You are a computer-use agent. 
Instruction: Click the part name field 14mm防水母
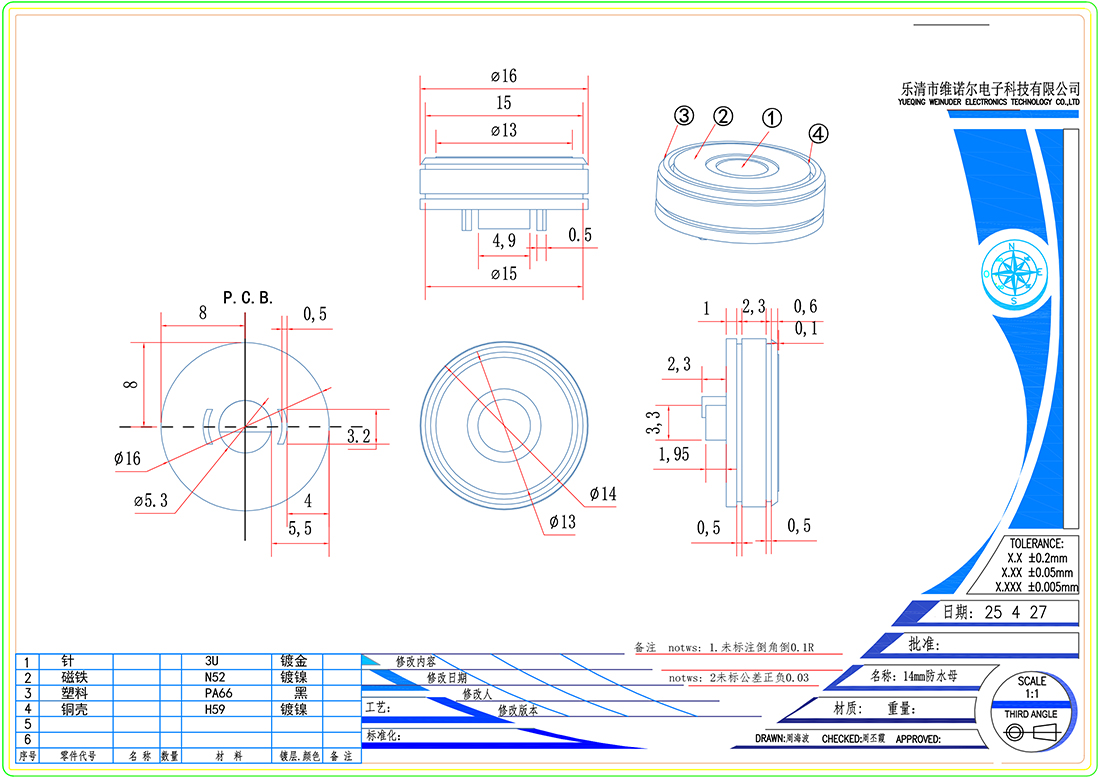pos(914,676)
